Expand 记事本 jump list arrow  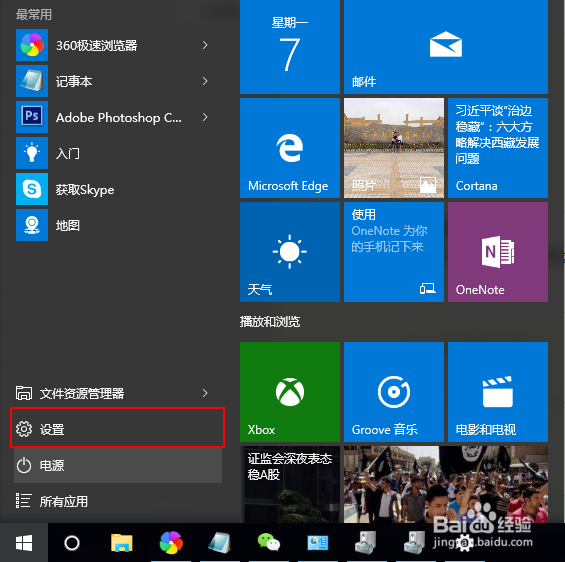pyautogui.click(x=205, y=81)
